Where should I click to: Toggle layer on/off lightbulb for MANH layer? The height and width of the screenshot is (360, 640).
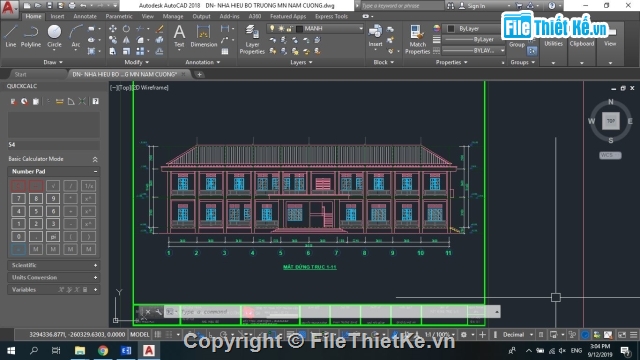tap(272, 29)
